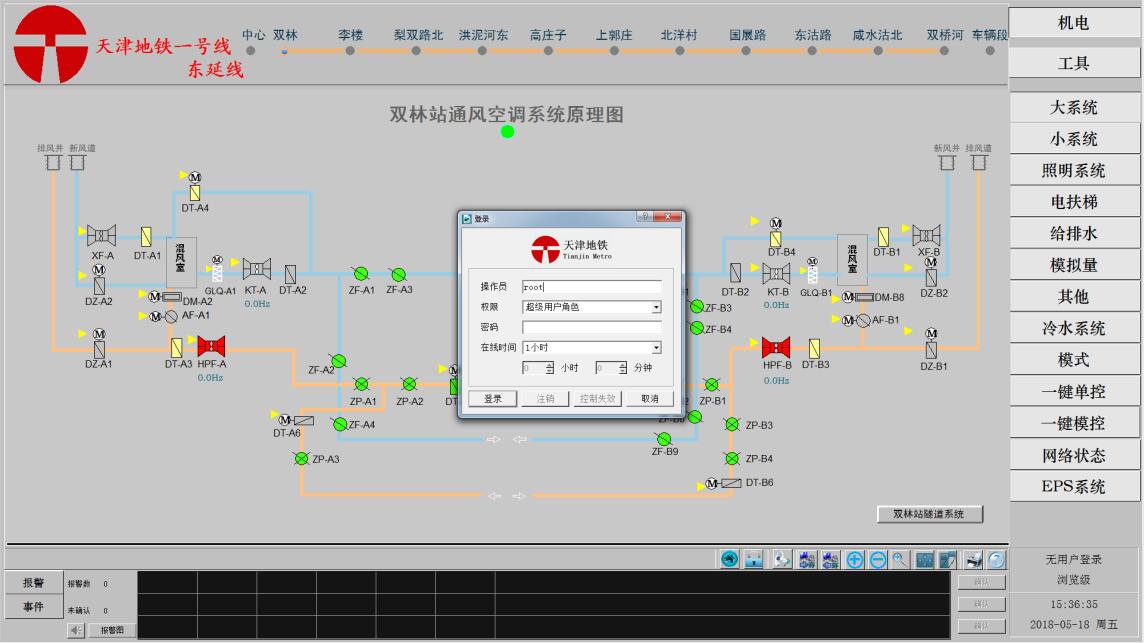Image resolution: width=1144 pixels, height=643 pixels.
Task: Click the zoom-out minus icon
Action: coord(878,560)
